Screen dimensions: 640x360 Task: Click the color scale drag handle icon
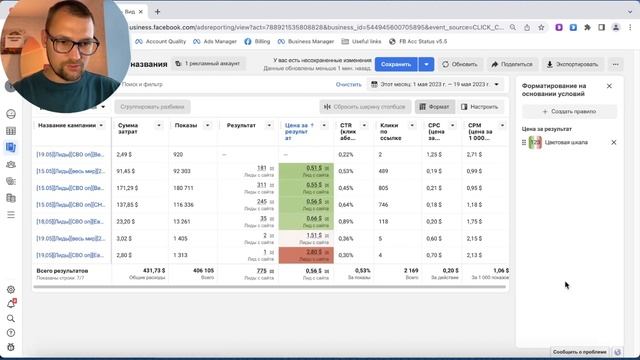tap(524, 142)
